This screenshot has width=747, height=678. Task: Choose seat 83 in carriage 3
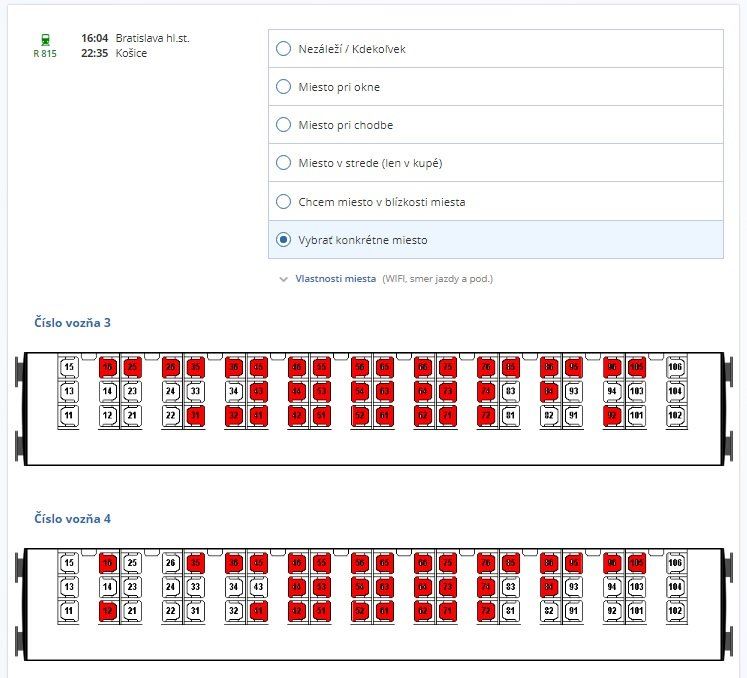coord(510,391)
